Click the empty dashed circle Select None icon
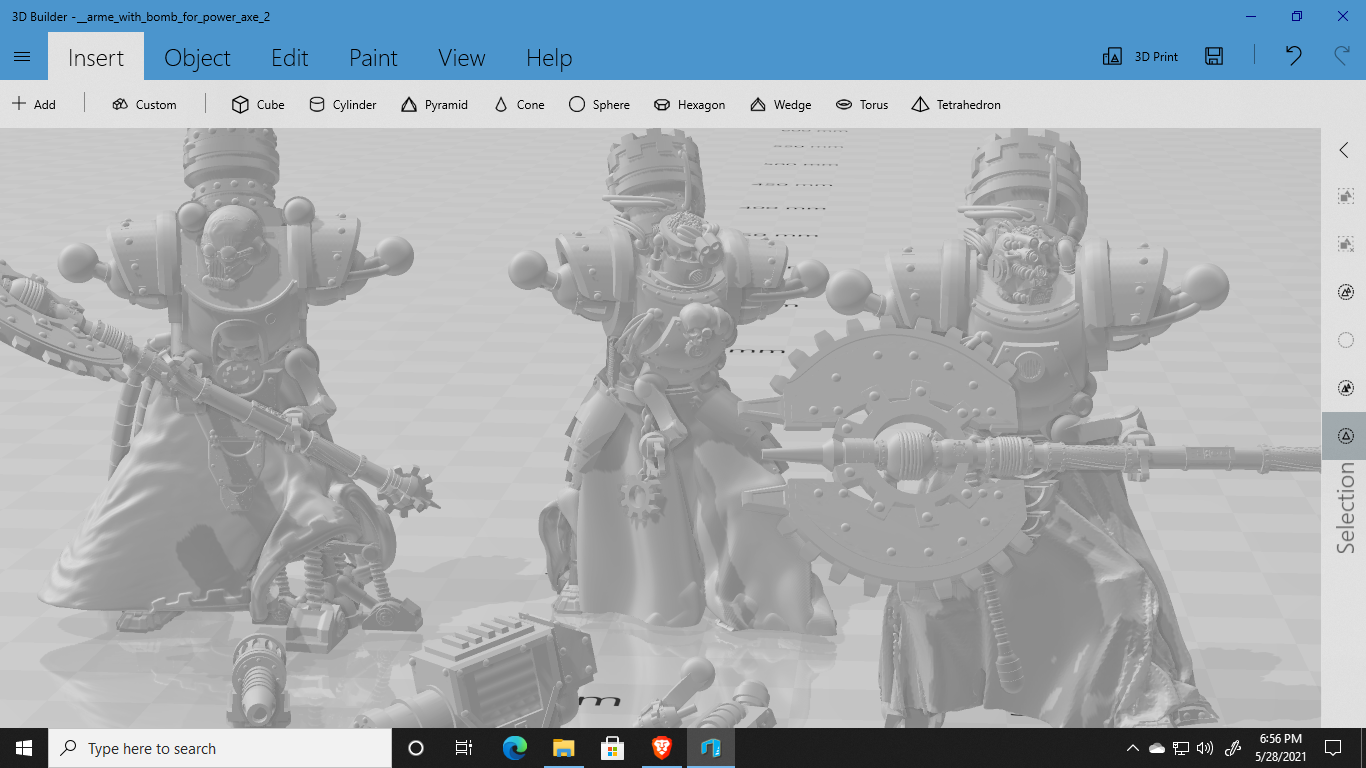The image size is (1366, 768). (1345, 340)
